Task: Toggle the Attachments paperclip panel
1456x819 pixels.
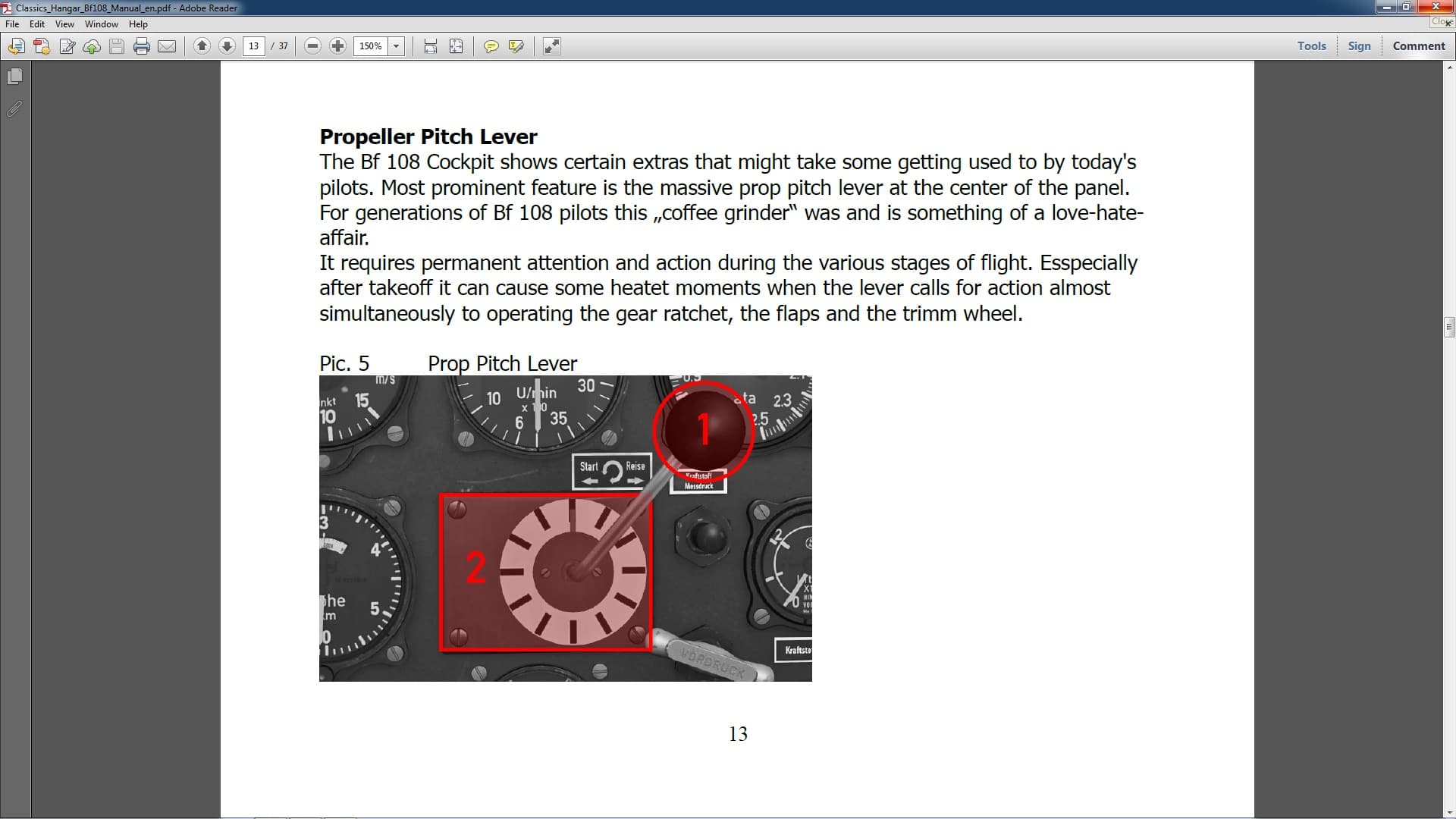Action: click(x=14, y=109)
